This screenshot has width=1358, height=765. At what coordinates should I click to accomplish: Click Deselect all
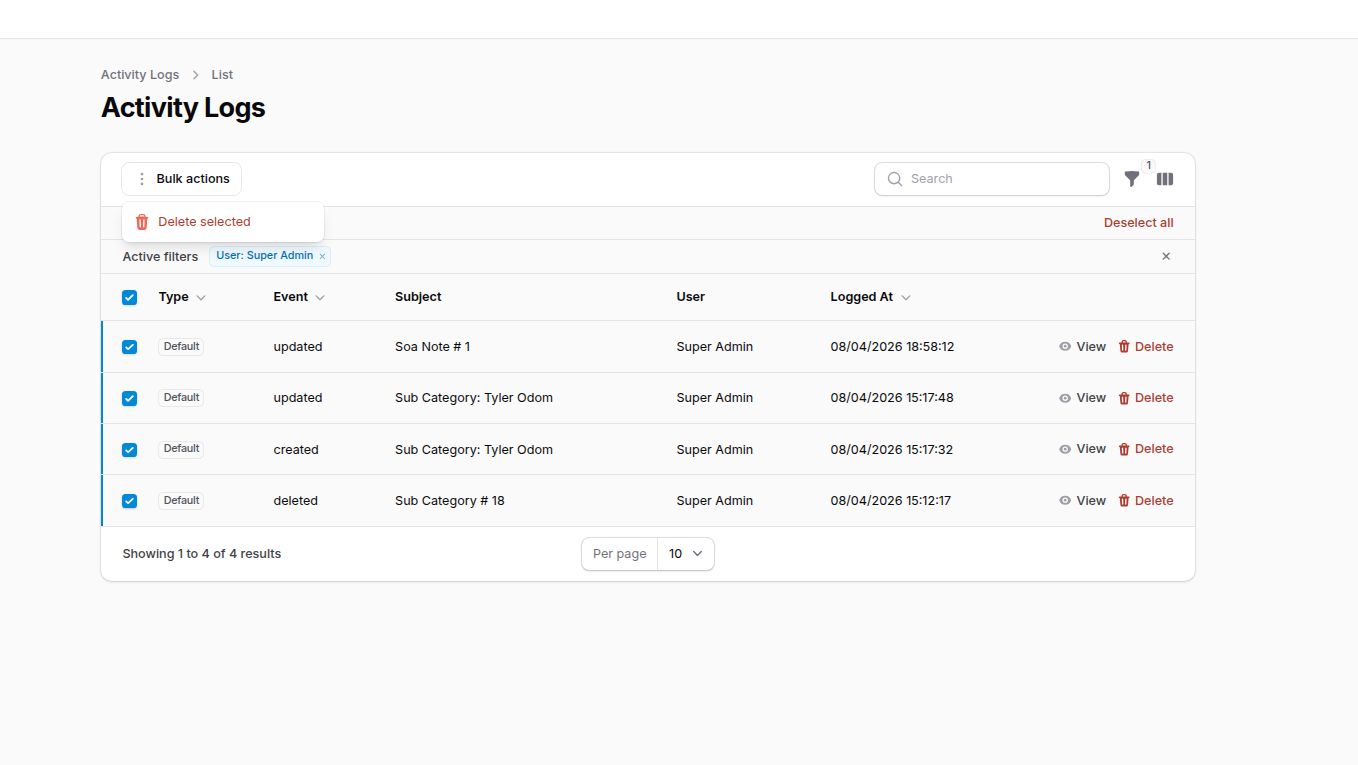pyautogui.click(x=1138, y=222)
